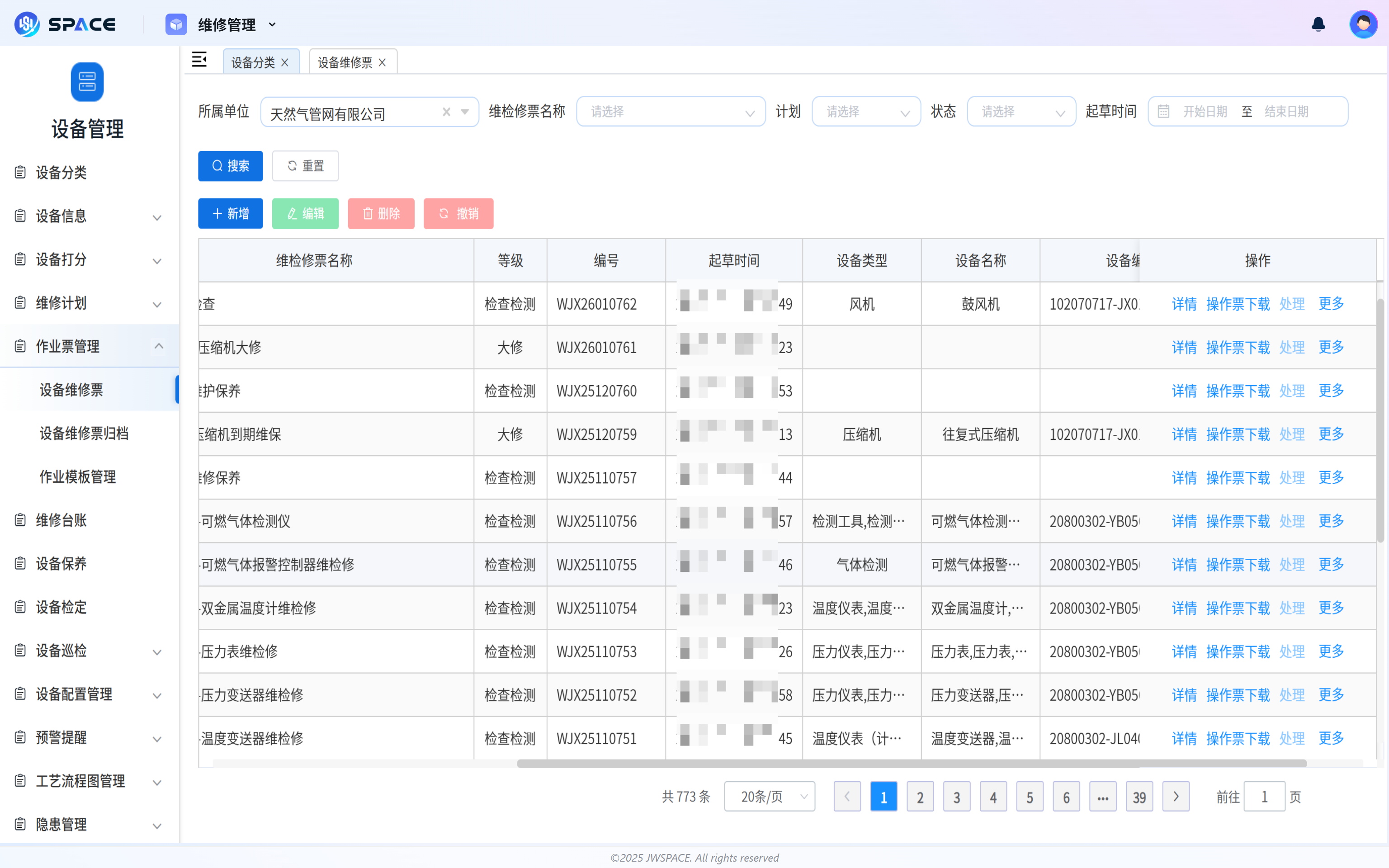Click the 新增 button
Screen dimensions: 1389x868
coord(230,213)
